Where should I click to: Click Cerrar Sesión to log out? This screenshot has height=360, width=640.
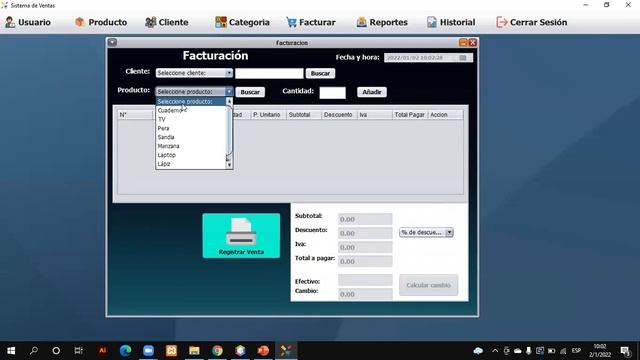[531, 22]
